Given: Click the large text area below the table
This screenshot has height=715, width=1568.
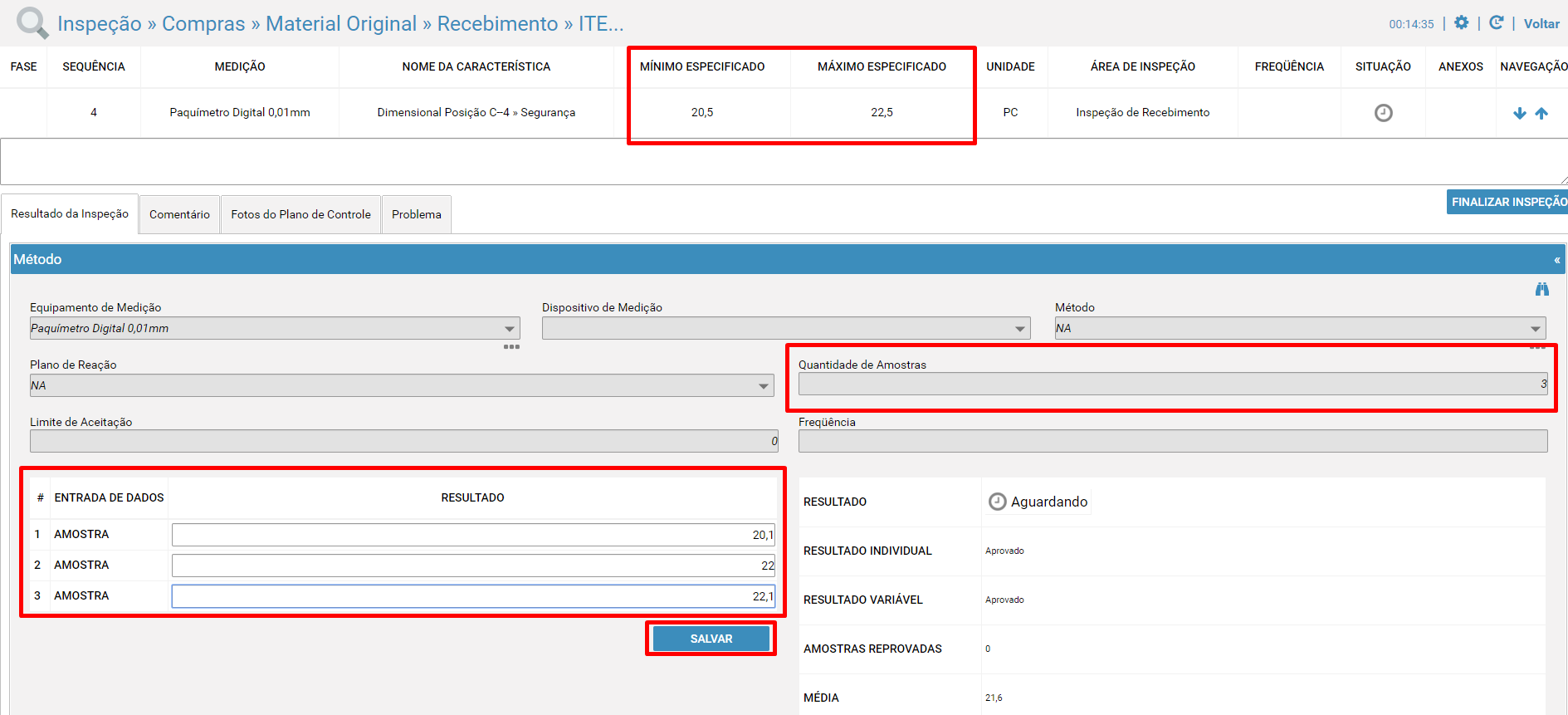Looking at the screenshot, I should (784, 161).
